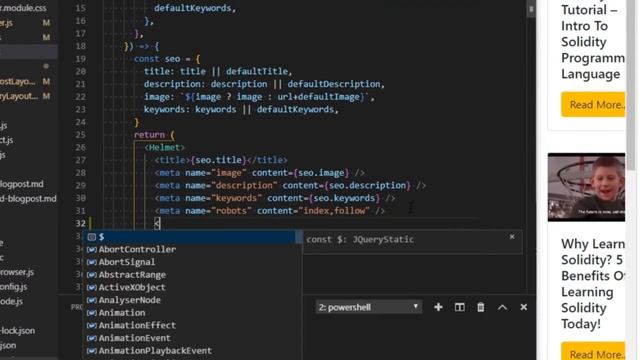The height and width of the screenshot is (360, 640).
Task: Click 'const seo' declaration
Action: pos(167,59)
